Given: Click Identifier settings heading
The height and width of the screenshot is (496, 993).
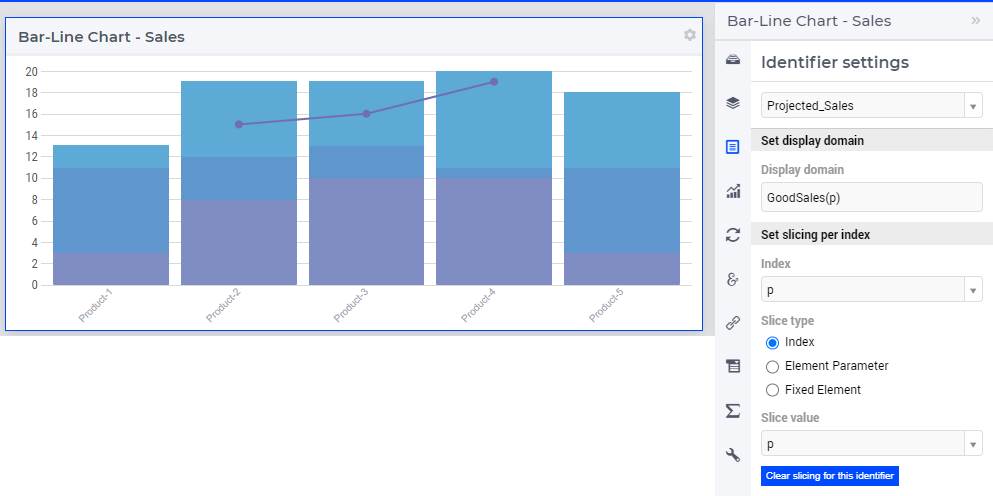Looking at the screenshot, I should click(835, 62).
